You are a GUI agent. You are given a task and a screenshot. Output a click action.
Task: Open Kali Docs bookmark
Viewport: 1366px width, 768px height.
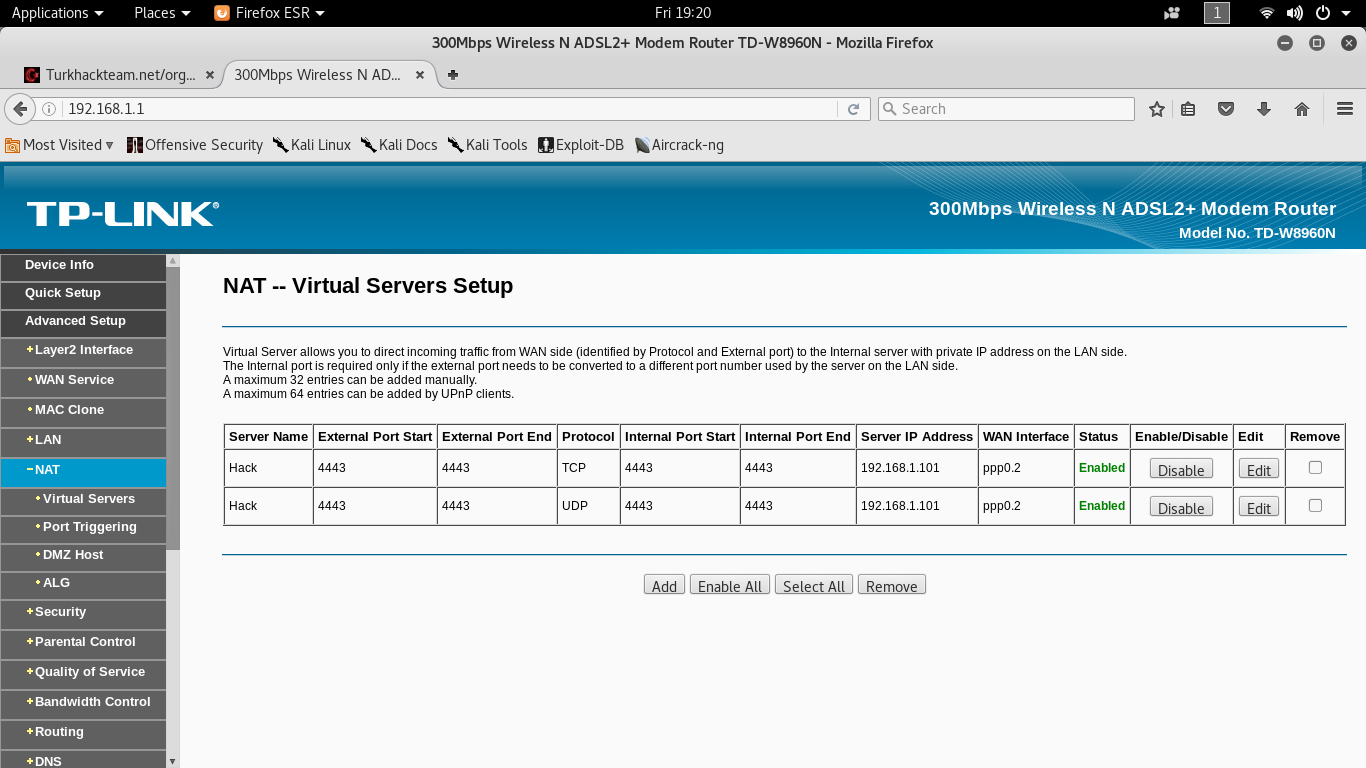click(399, 145)
